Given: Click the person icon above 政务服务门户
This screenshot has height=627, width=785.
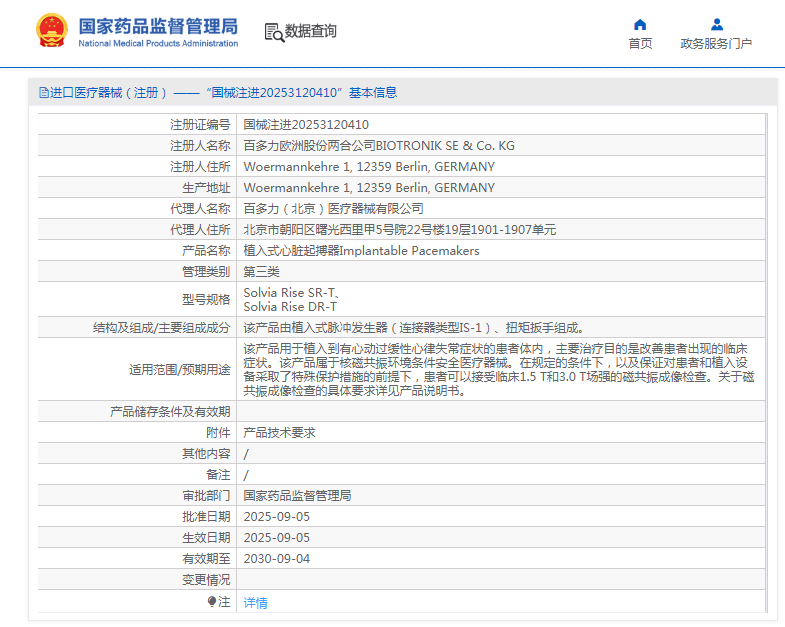Looking at the screenshot, I should tap(716, 25).
